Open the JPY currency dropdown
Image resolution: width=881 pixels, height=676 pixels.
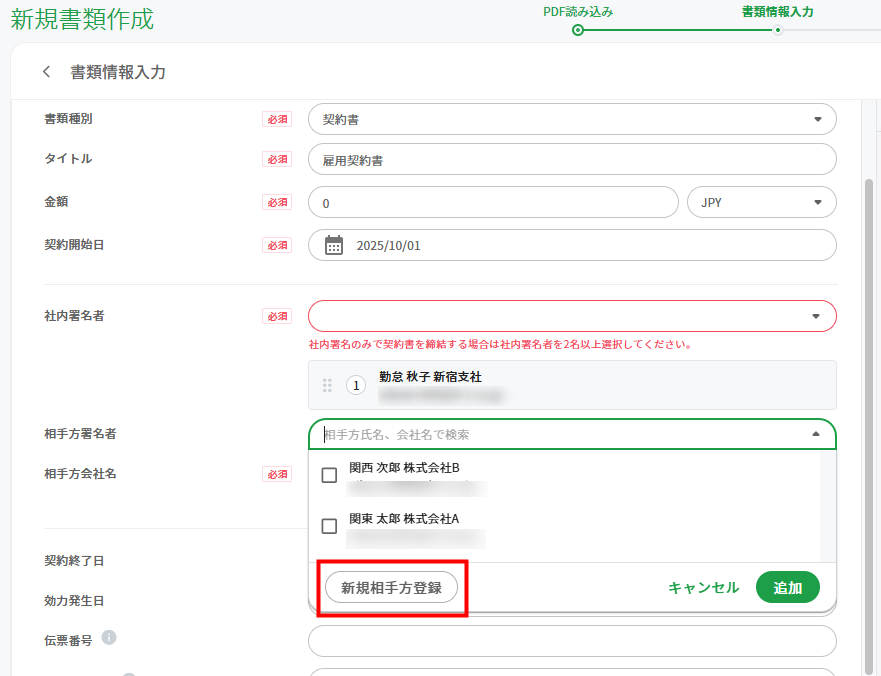[x=761, y=202]
